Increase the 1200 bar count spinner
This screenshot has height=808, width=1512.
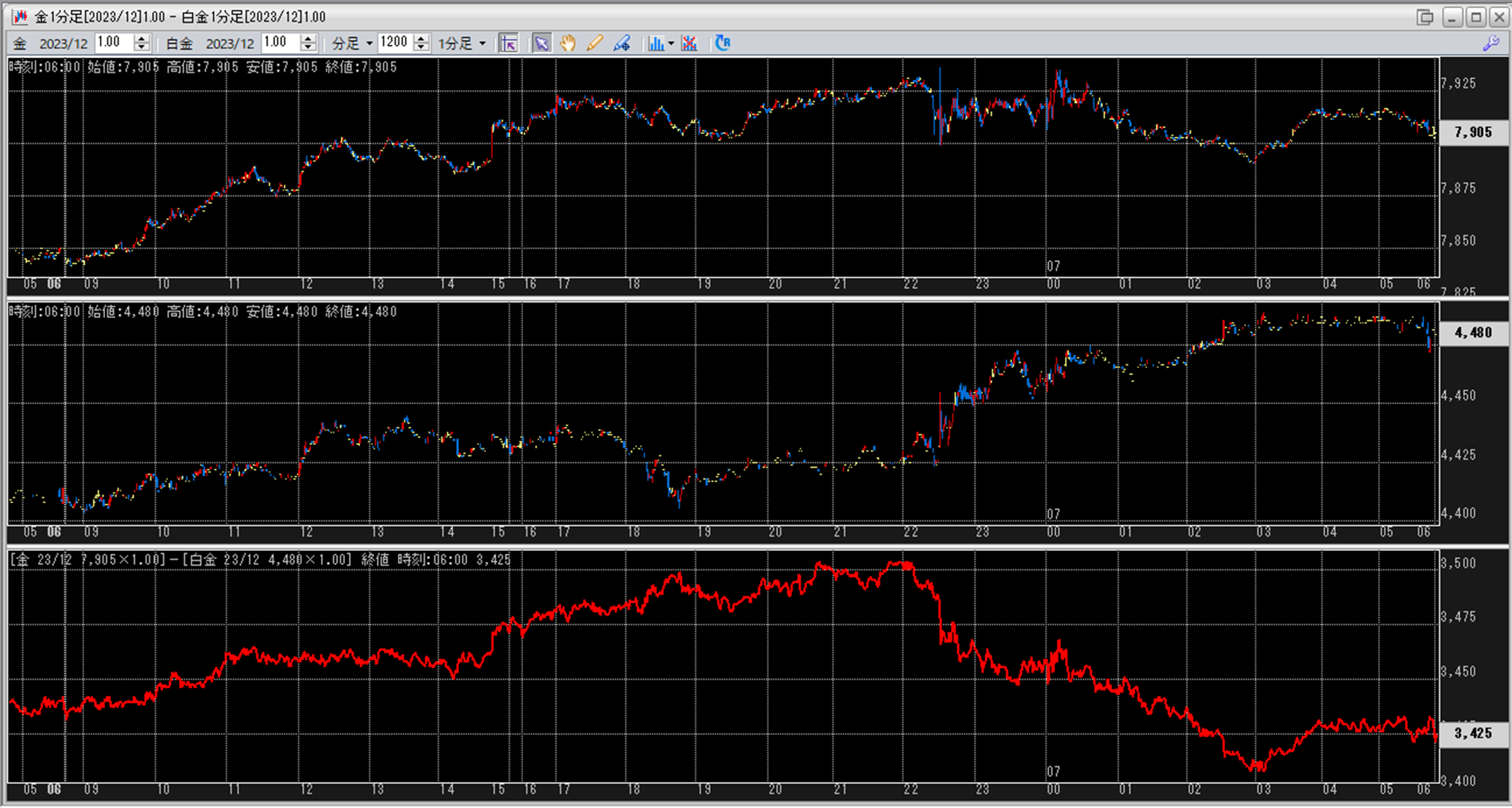pyautogui.click(x=422, y=39)
